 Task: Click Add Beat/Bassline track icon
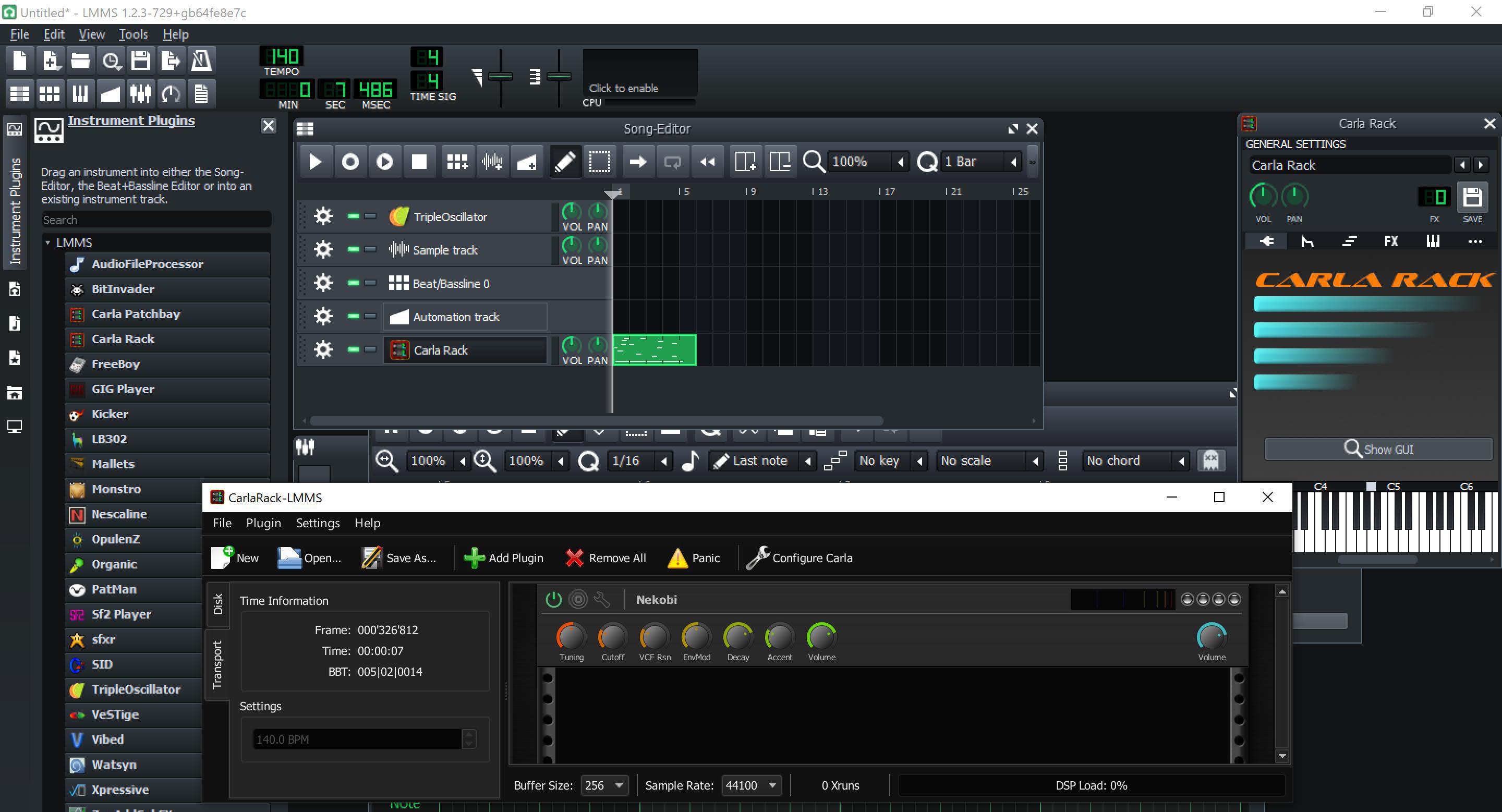click(457, 162)
